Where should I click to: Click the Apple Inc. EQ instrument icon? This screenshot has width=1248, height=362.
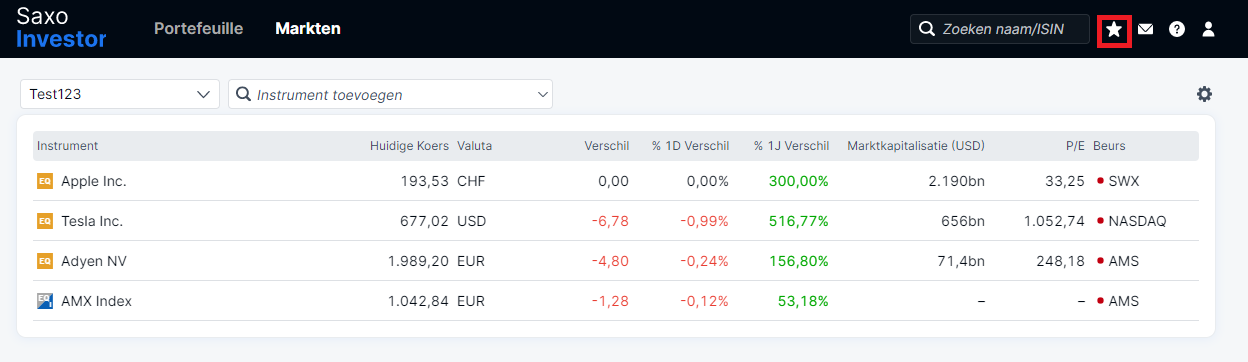click(x=44, y=181)
